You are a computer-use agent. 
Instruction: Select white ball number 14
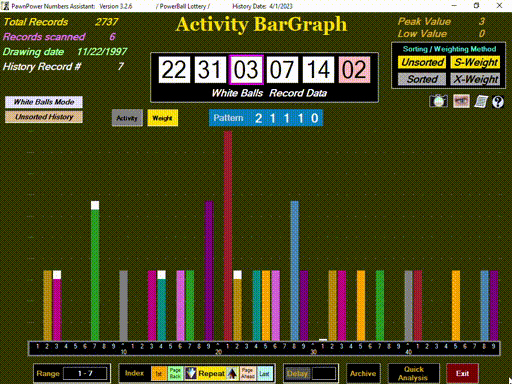[x=318, y=70]
